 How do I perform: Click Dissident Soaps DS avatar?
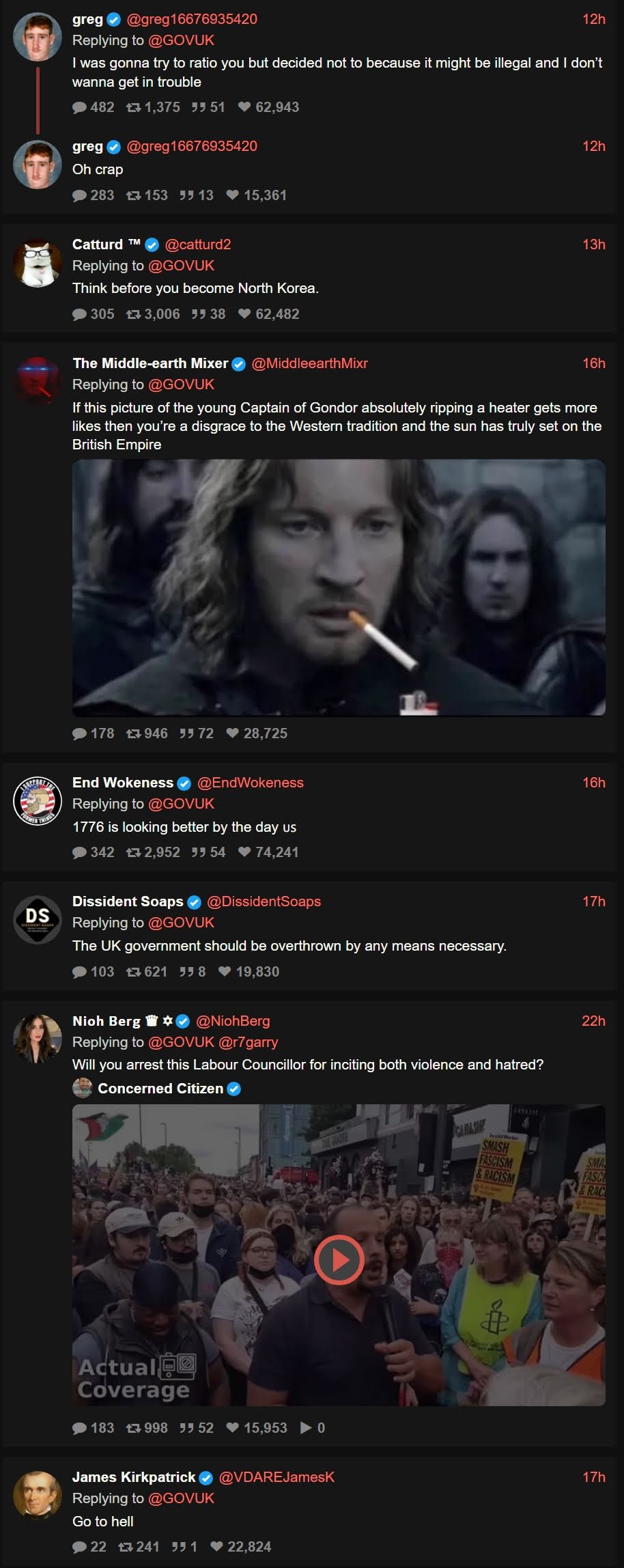tap(38, 919)
